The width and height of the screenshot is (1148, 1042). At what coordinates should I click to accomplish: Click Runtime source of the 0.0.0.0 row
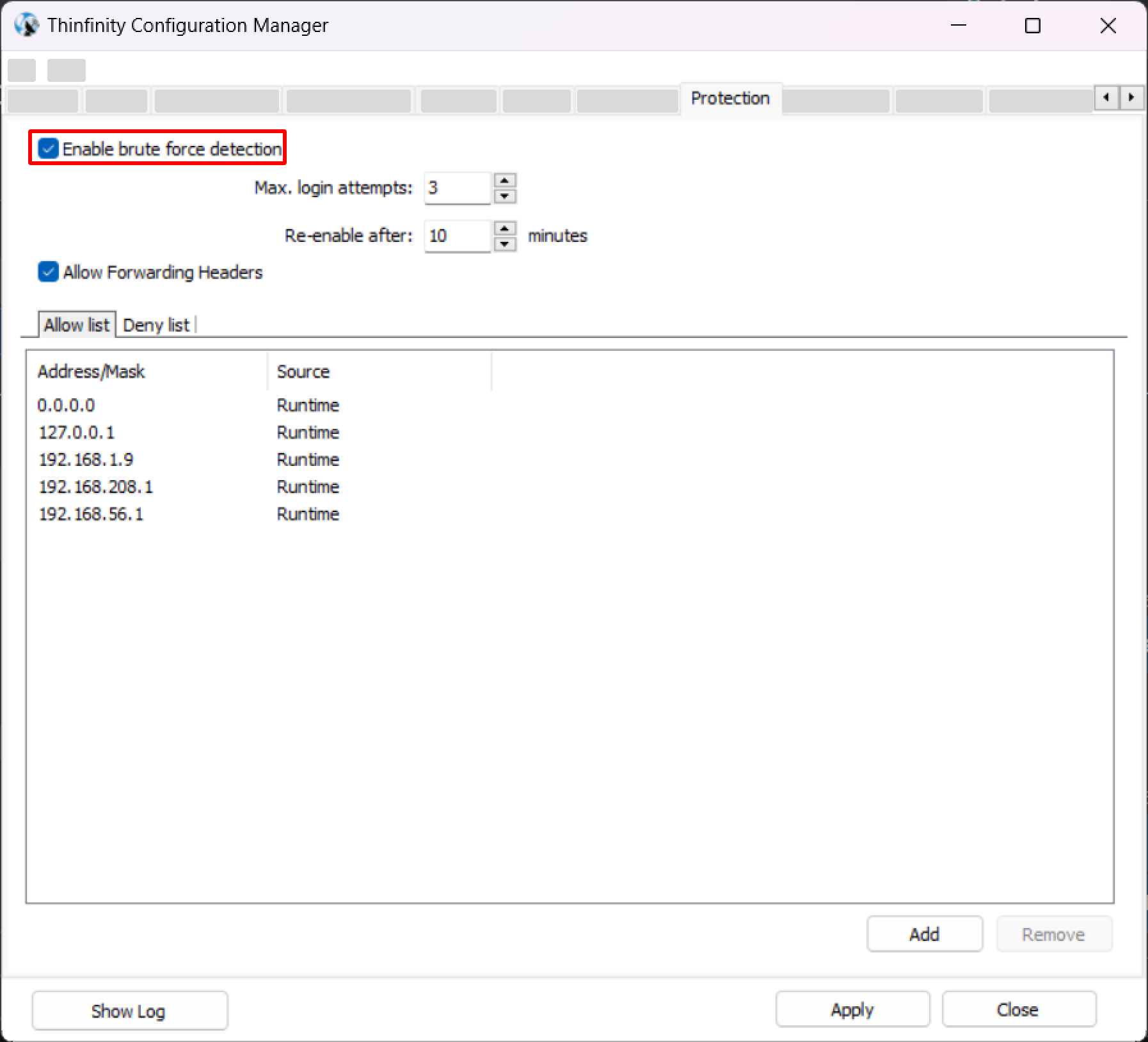[308, 405]
